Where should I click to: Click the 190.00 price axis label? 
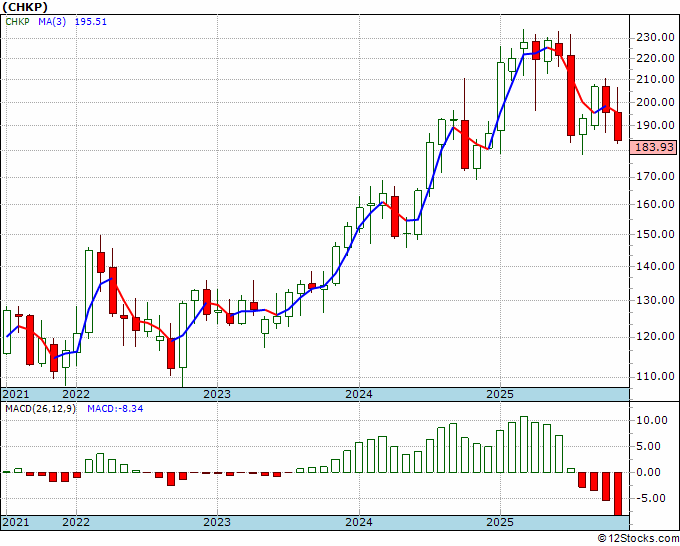coord(655,125)
